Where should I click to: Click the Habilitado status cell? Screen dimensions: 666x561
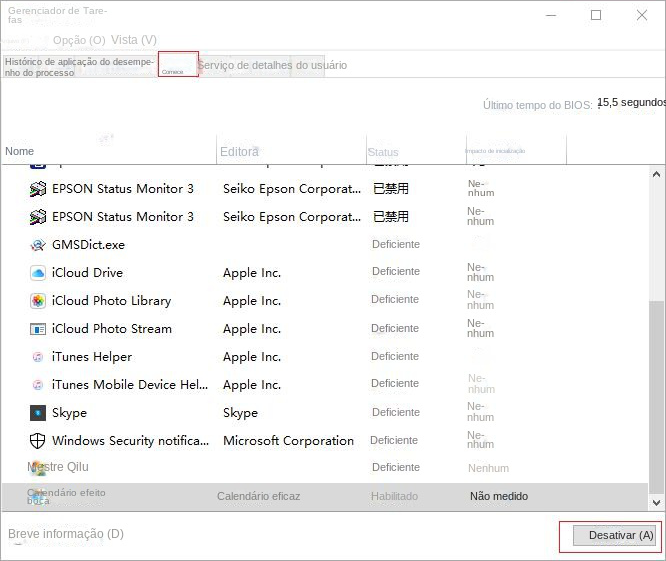[394, 496]
